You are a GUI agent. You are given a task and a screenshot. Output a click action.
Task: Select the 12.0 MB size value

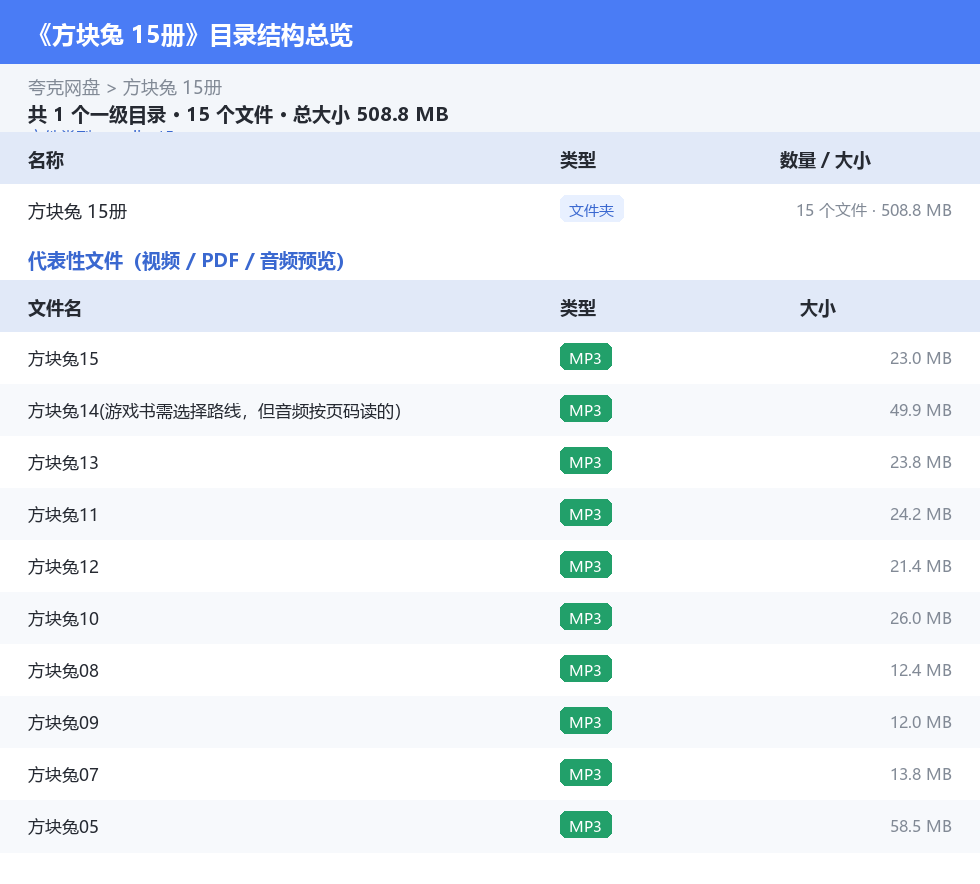tap(921, 722)
